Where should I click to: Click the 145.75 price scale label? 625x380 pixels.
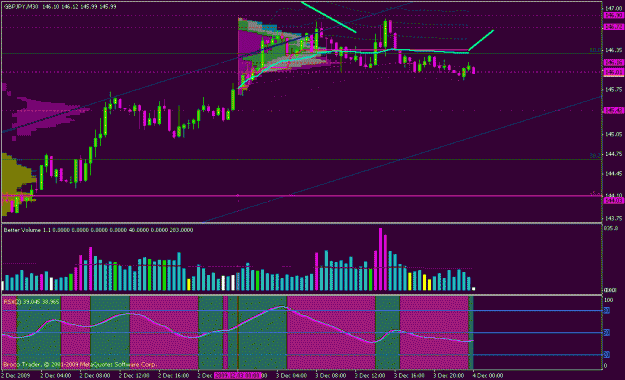pos(613,90)
